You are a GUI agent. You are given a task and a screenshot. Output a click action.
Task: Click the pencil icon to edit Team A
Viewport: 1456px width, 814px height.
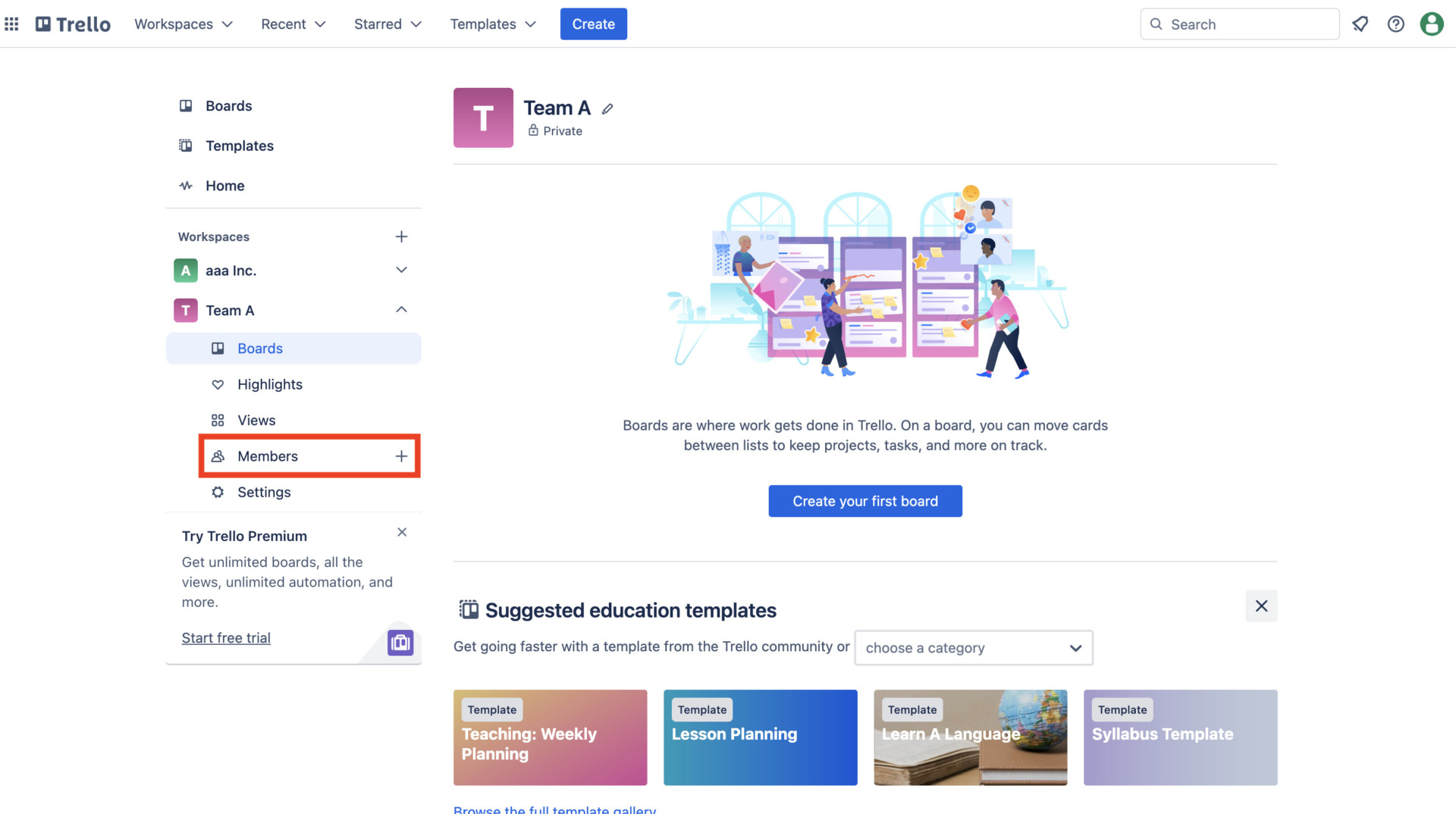click(607, 109)
